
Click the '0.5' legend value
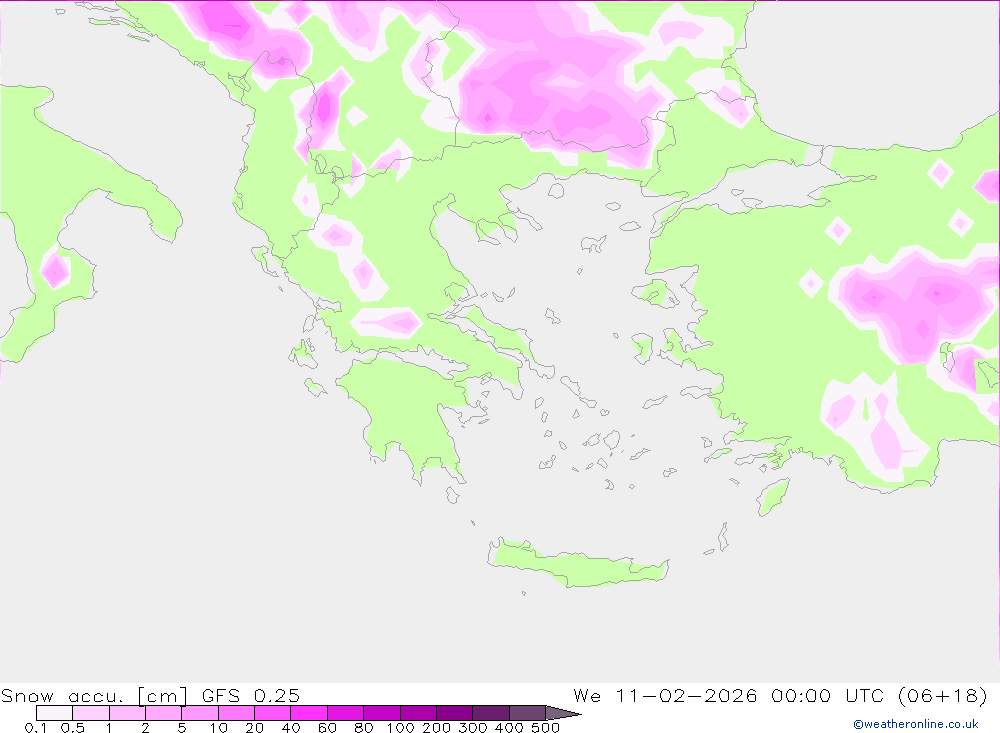coord(73,727)
